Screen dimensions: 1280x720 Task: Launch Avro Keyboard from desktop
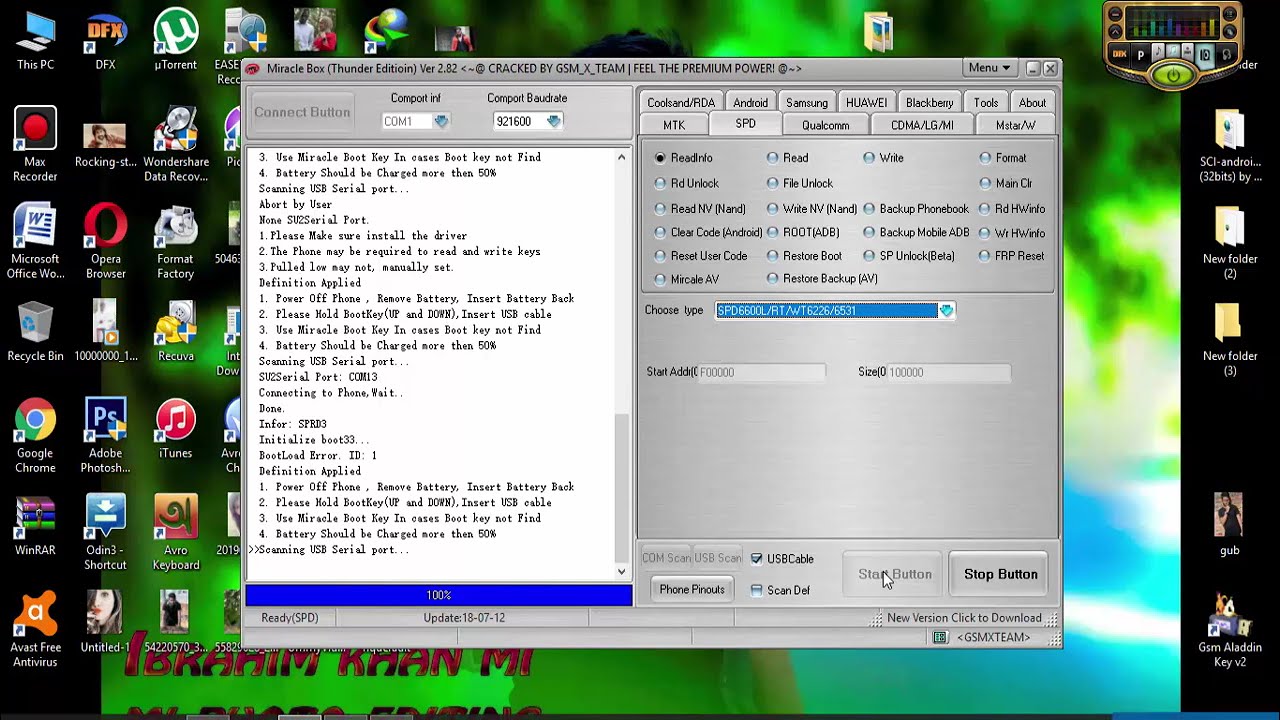pyautogui.click(x=175, y=534)
